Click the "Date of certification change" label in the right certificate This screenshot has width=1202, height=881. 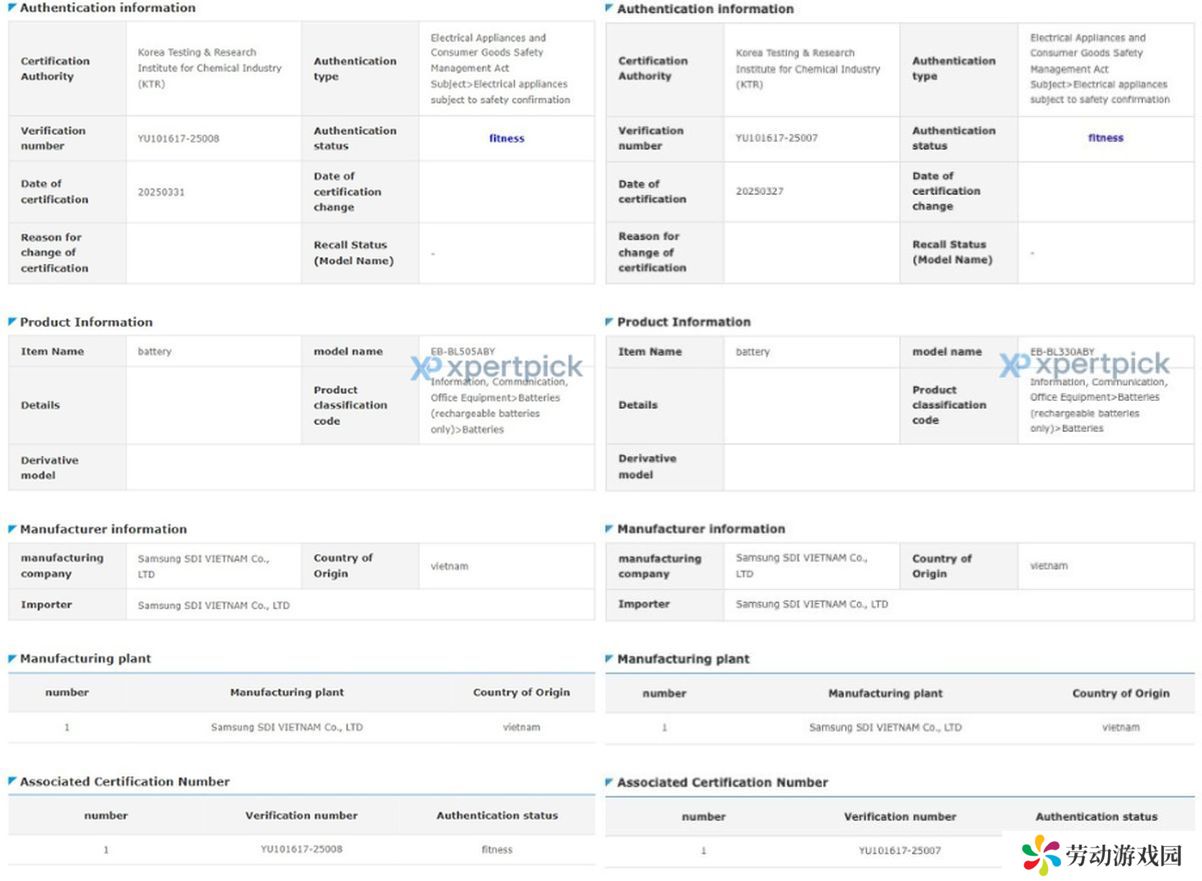point(946,191)
